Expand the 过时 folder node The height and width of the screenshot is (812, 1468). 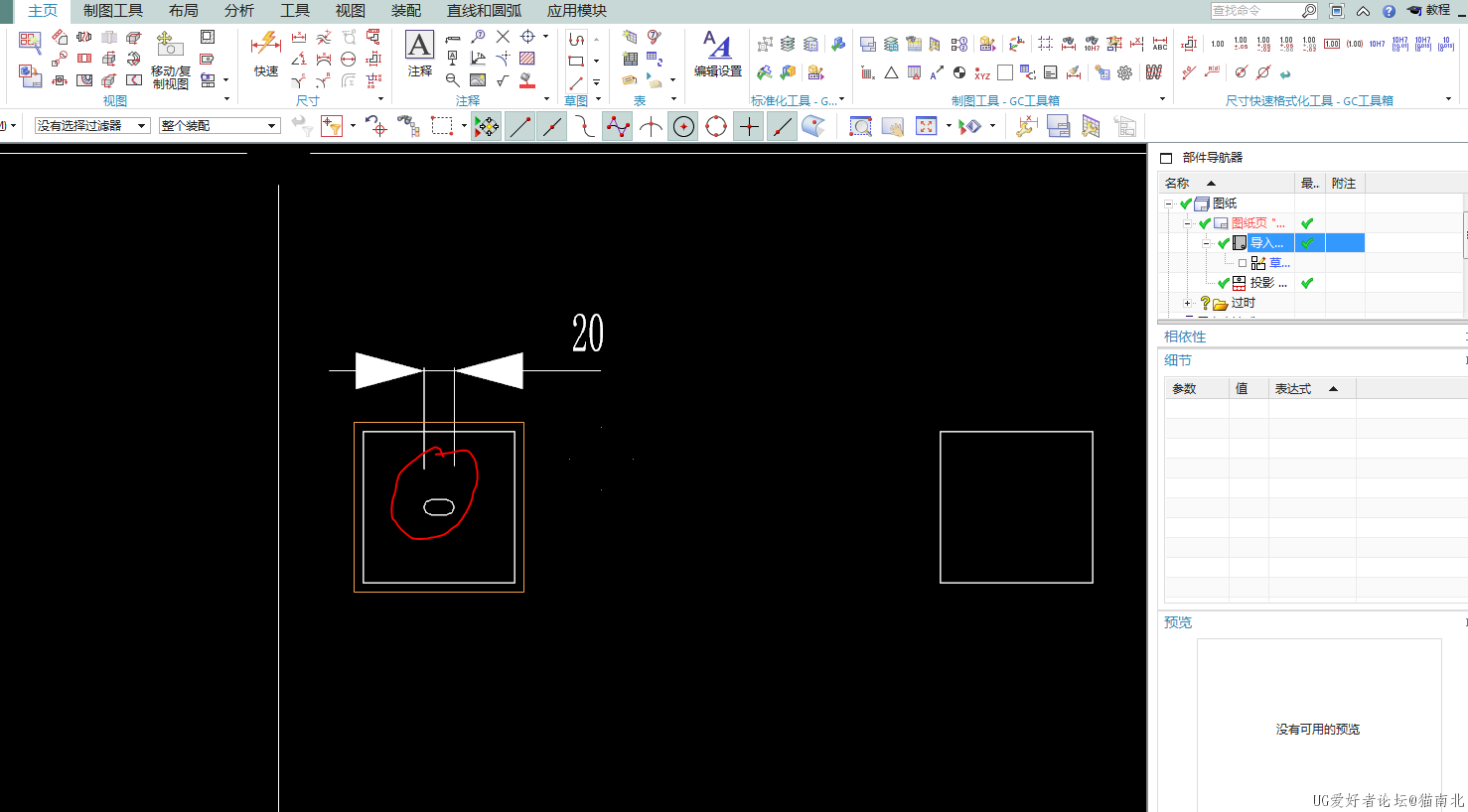pos(1187,303)
